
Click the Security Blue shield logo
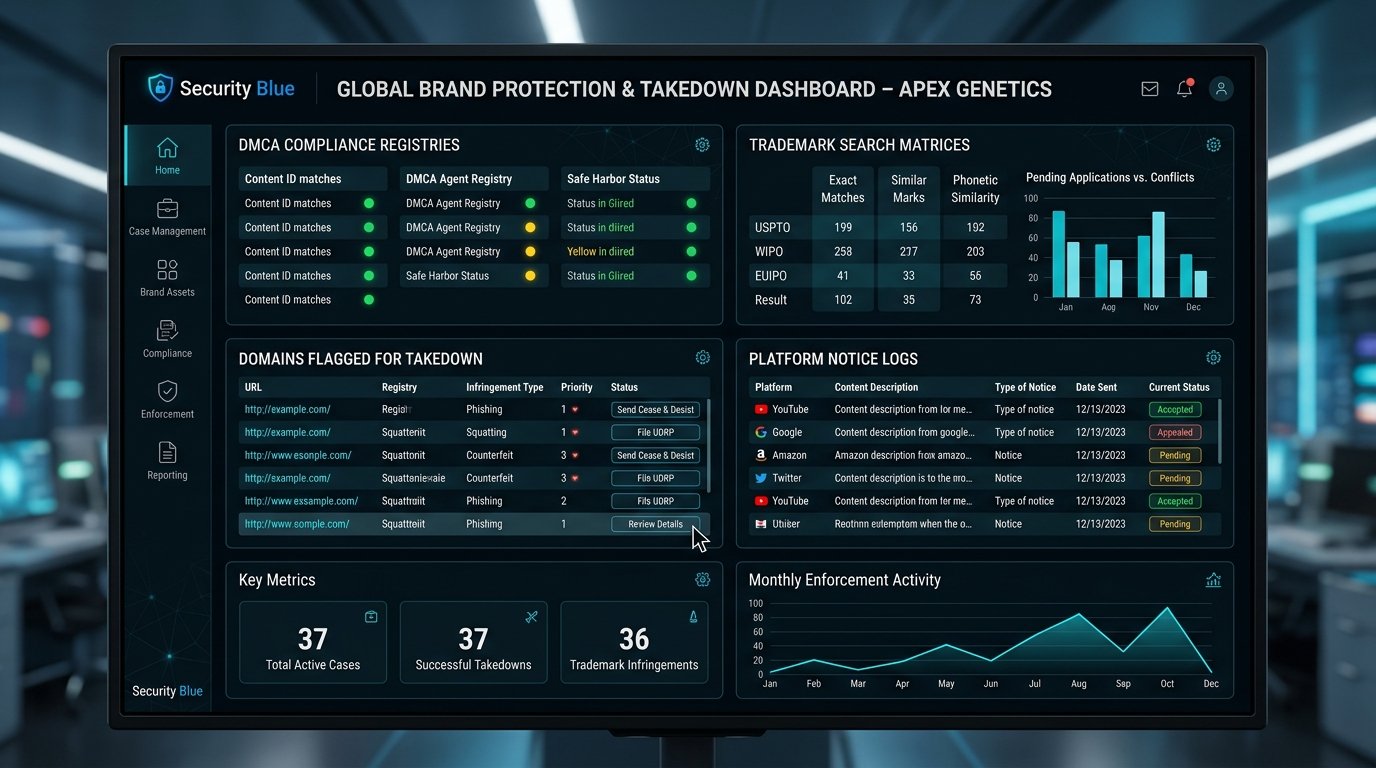coord(160,88)
